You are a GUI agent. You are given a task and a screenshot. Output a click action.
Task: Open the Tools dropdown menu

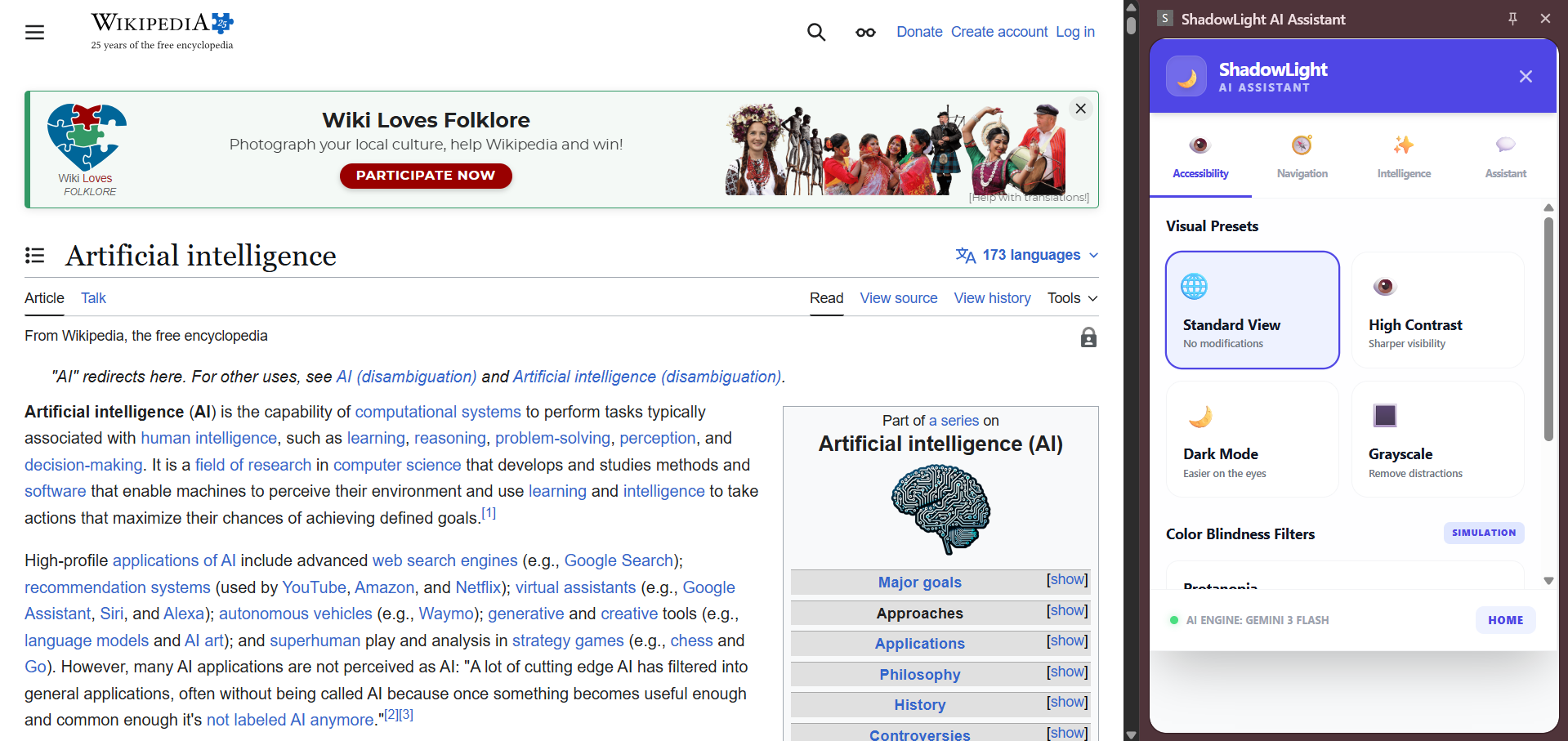pos(1072,298)
